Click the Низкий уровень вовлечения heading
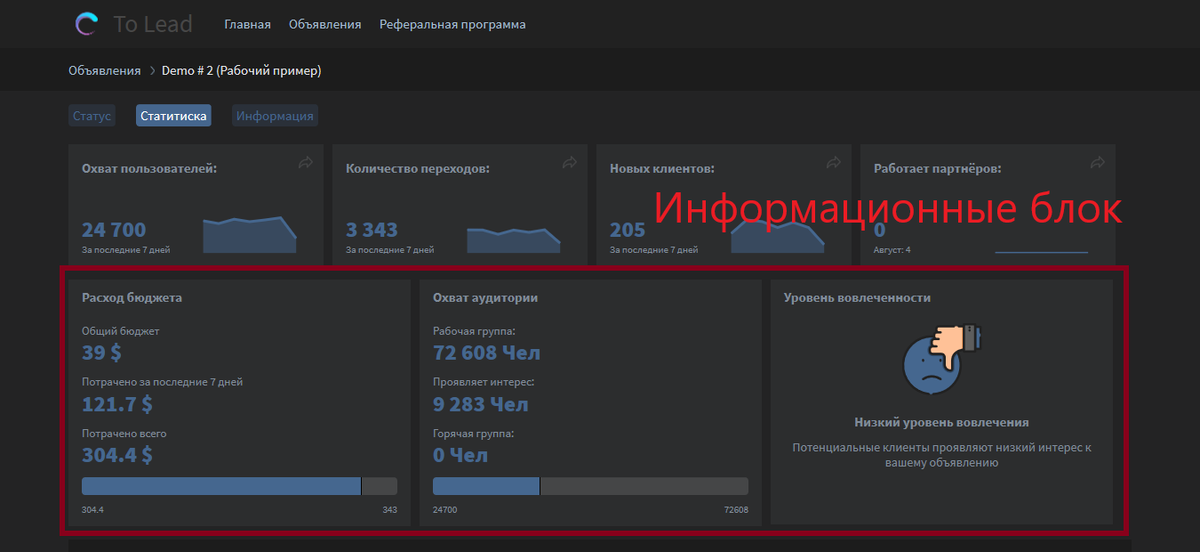The width and height of the screenshot is (1200, 552). [x=941, y=423]
